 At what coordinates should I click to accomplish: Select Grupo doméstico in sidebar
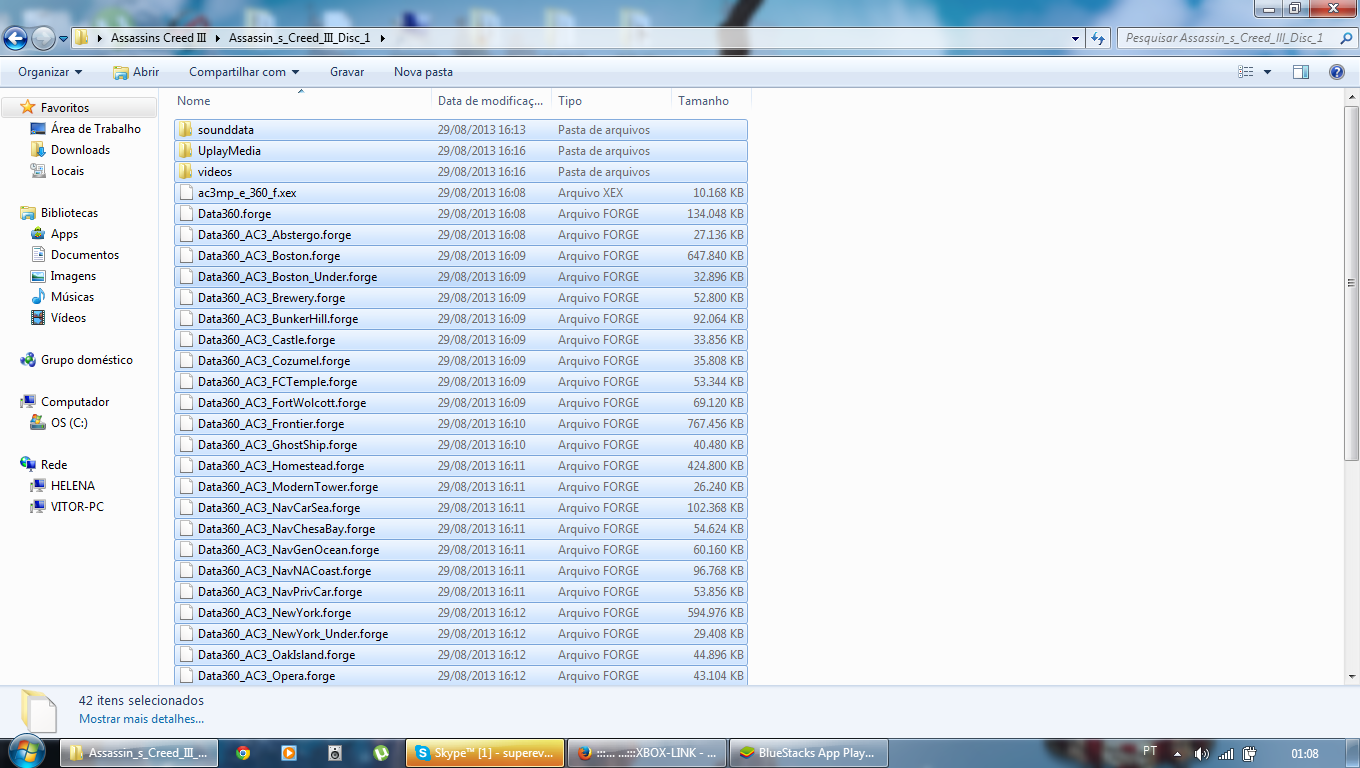(x=86, y=360)
